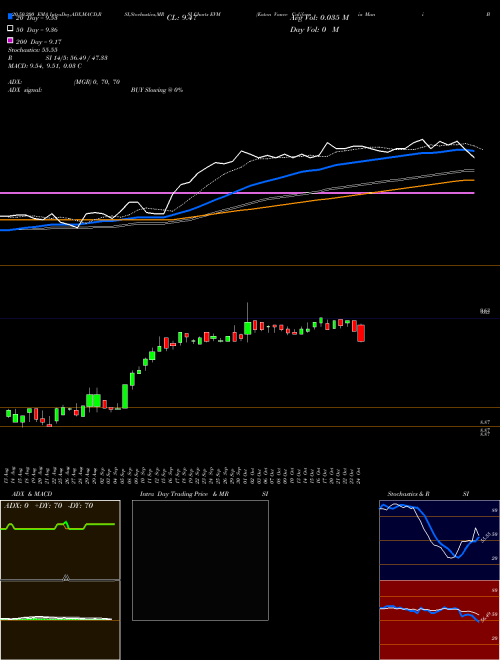Select the '20 Day = 9.33' legend text
The width and height of the screenshot is (500, 660).
(37, 18)
